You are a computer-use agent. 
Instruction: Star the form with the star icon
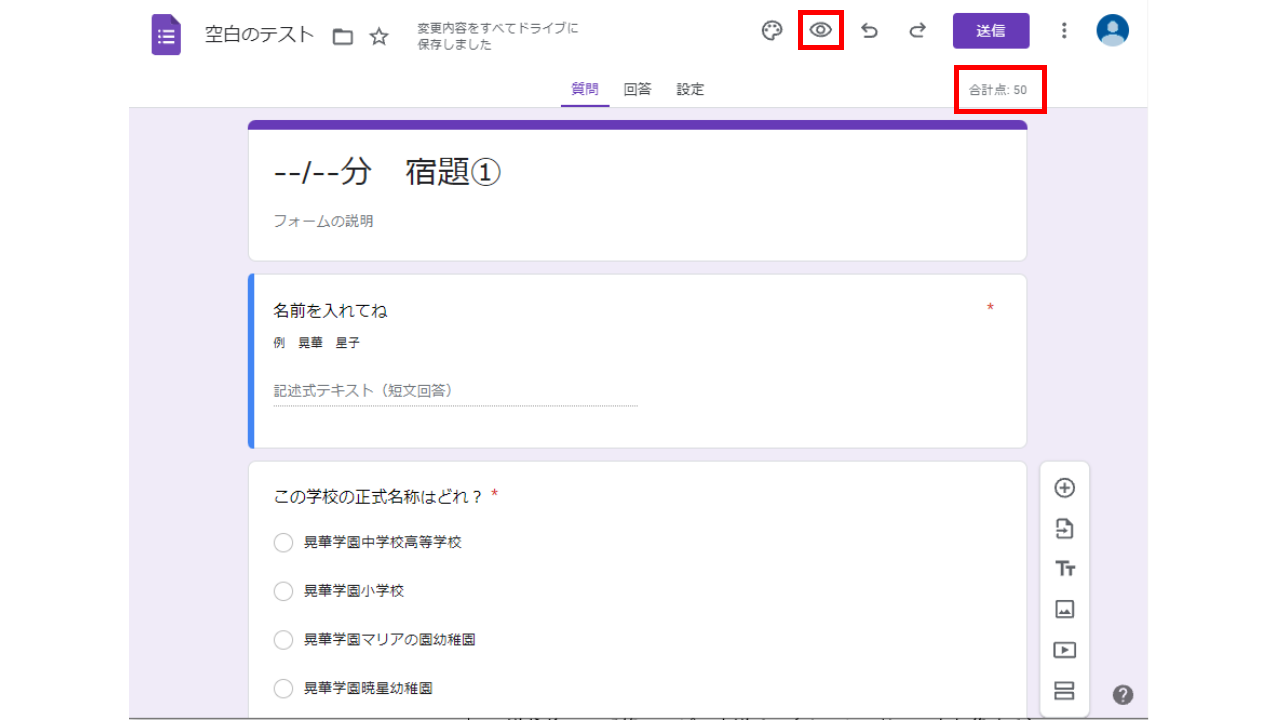pyautogui.click(x=379, y=37)
